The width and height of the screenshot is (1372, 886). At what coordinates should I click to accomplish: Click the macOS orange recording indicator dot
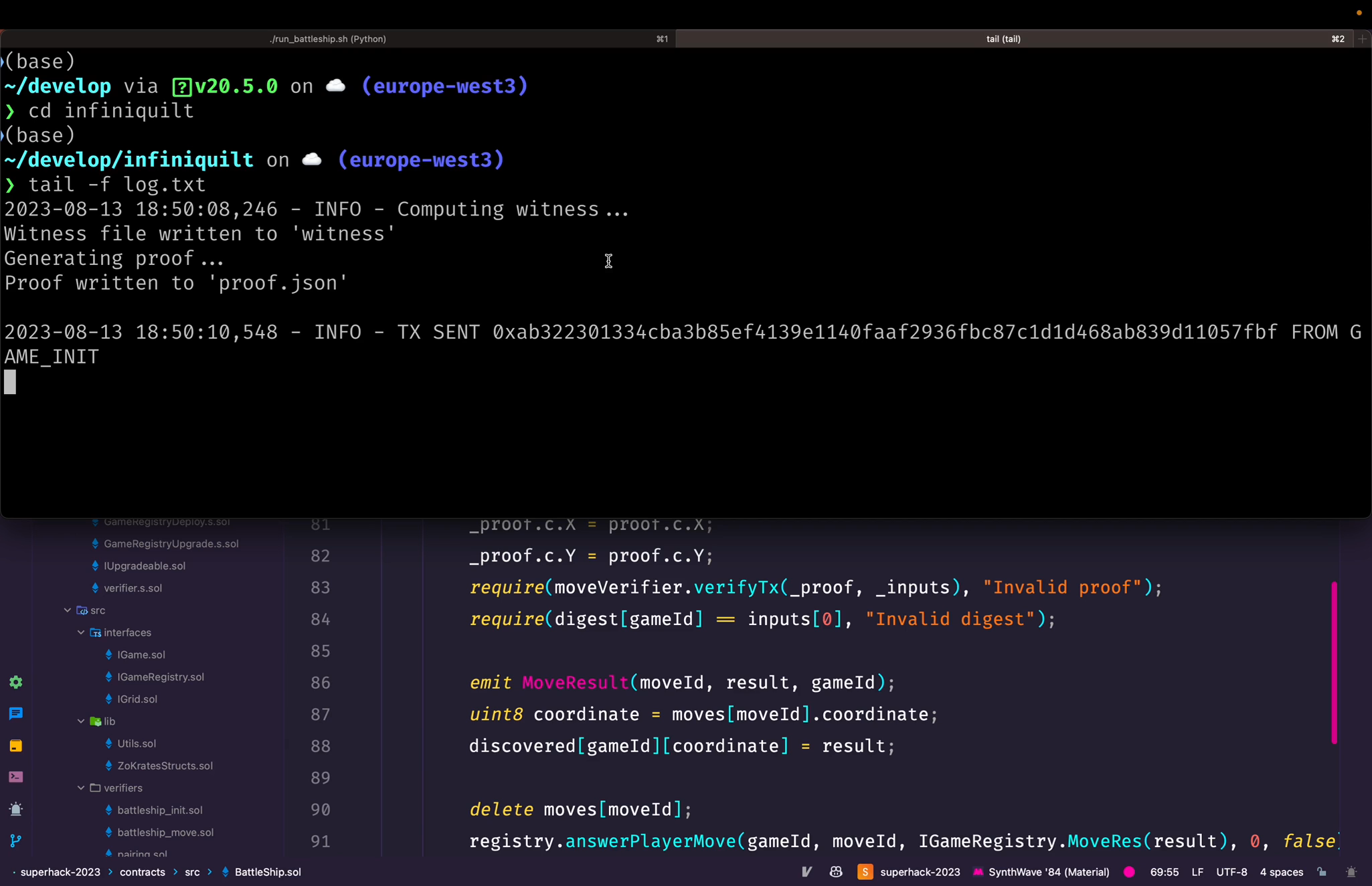[1359, 13]
